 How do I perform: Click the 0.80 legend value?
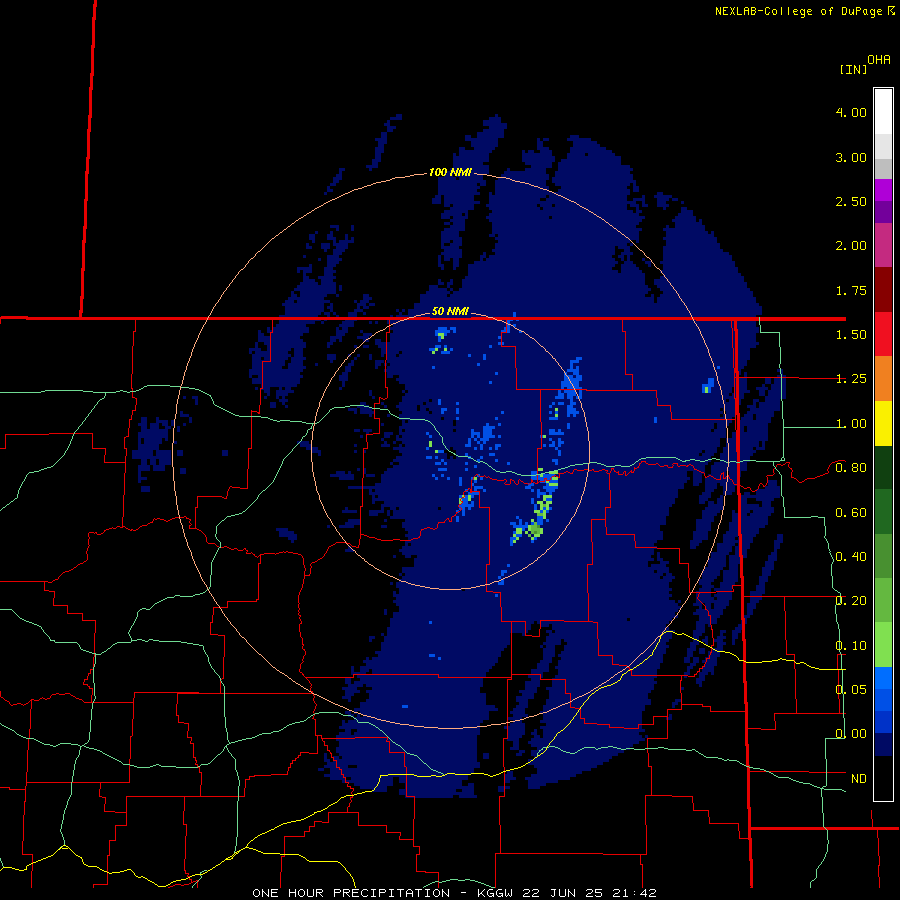851,468
